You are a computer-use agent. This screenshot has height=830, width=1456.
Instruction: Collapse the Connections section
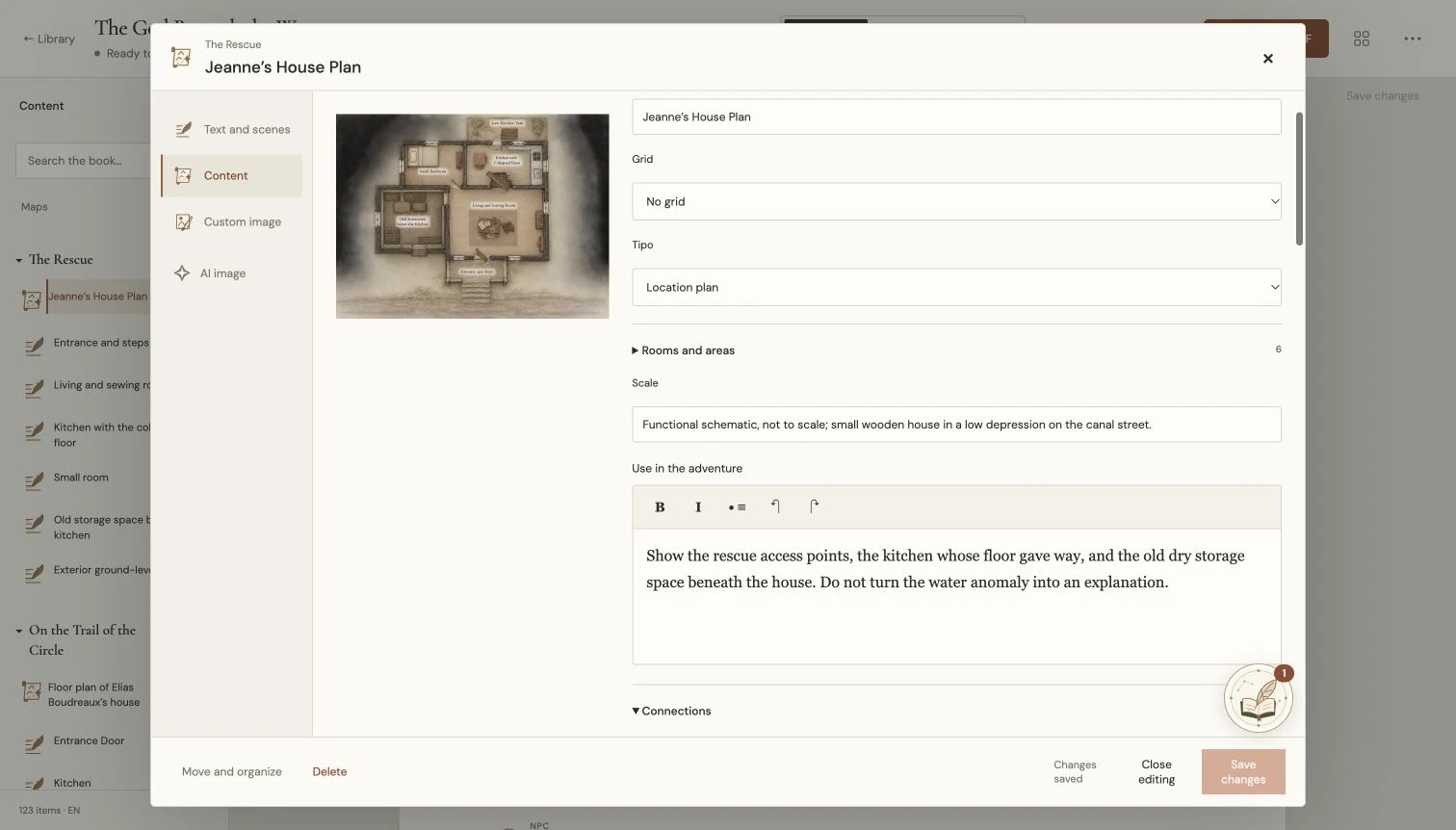pyautogui.click(x=671, y=712)
